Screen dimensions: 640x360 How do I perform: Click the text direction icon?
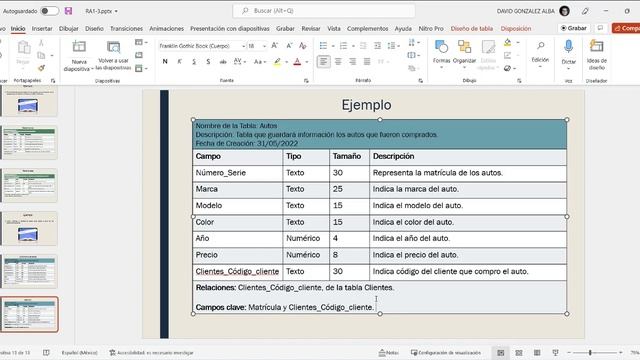(411, 42)
